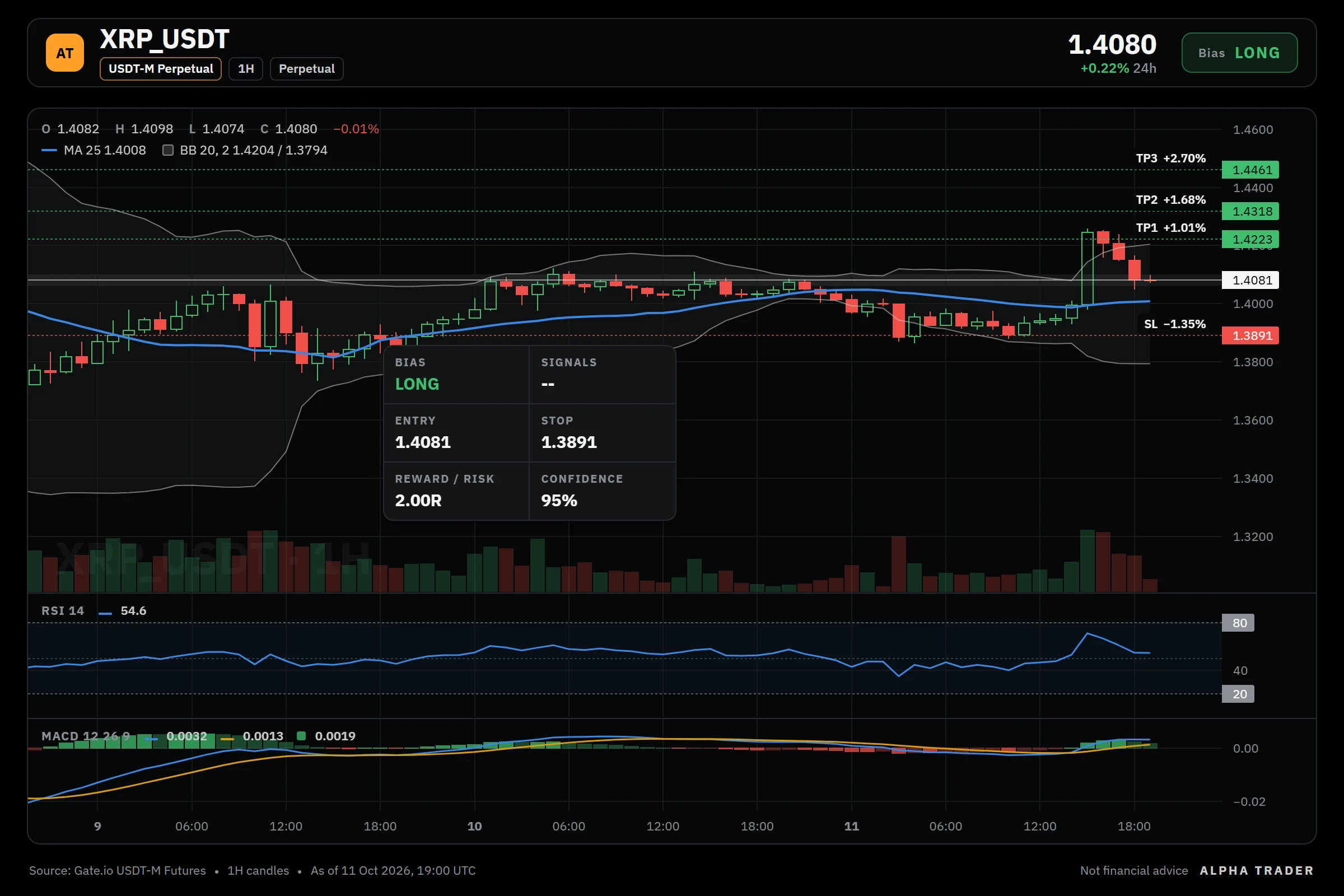Click the Entry value 1.4081 in card

[423, 442]
